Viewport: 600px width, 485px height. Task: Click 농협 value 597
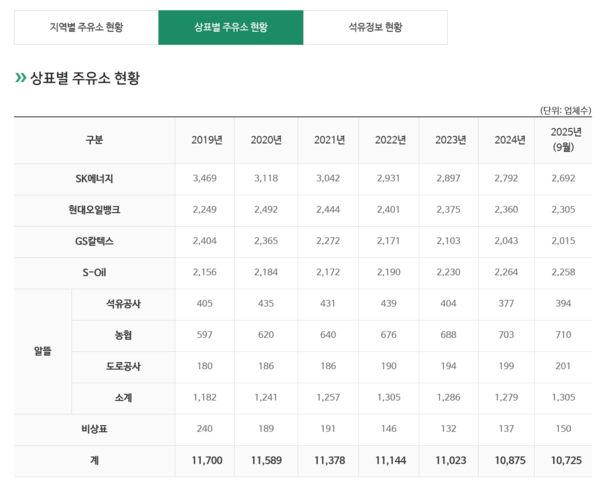point(205,335)
